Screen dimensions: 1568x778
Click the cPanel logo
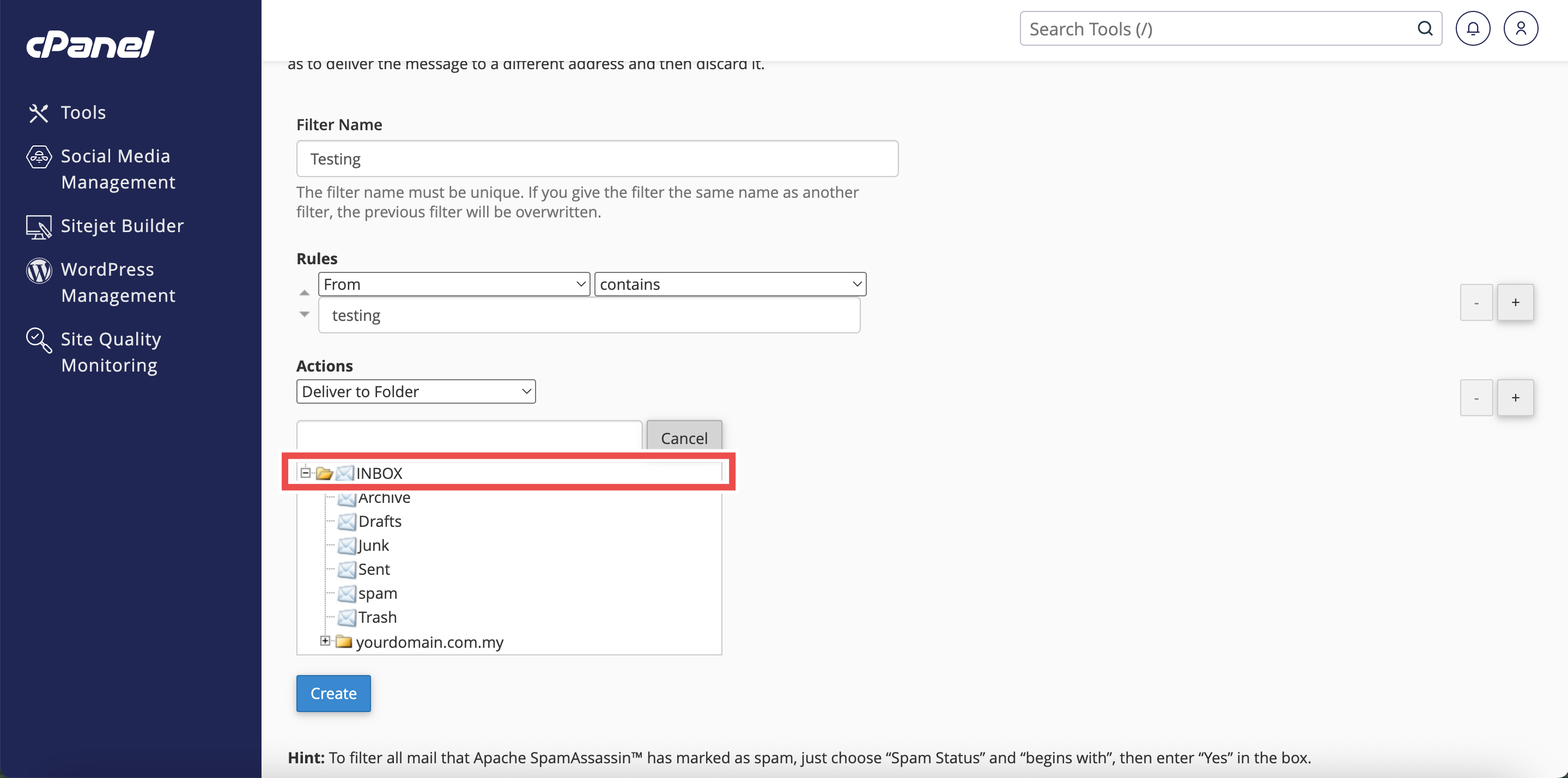[x=90, y=45]
